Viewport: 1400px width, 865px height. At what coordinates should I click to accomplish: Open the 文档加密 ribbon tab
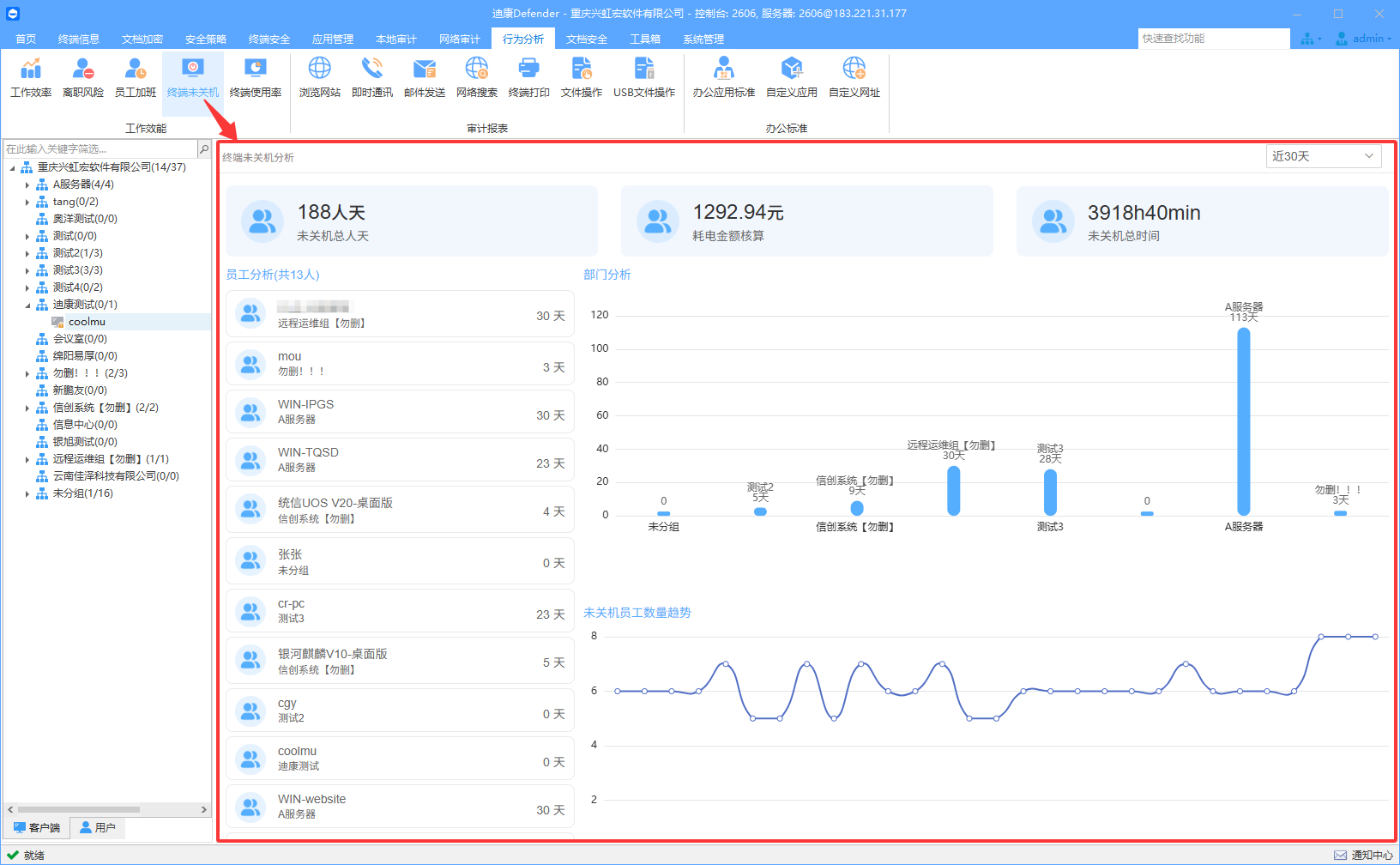pyautogui.click(x=142, y=39)
